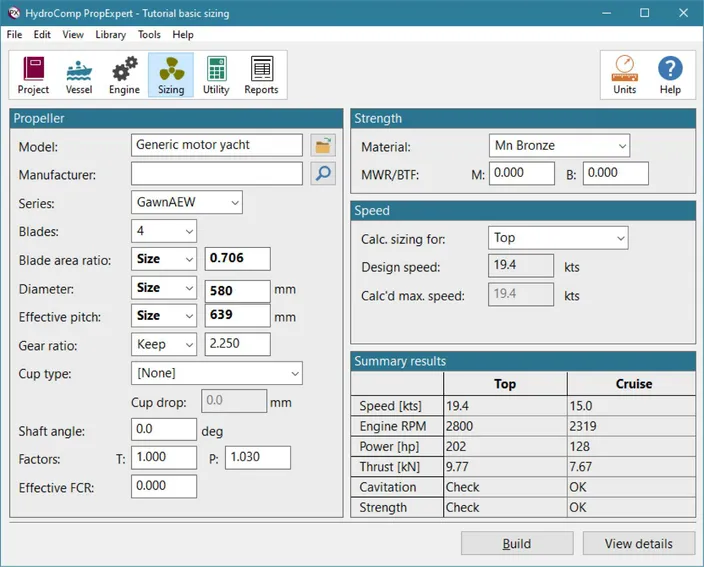Click the thrust factor T field
Screen dimensions: 704x567
164,457
